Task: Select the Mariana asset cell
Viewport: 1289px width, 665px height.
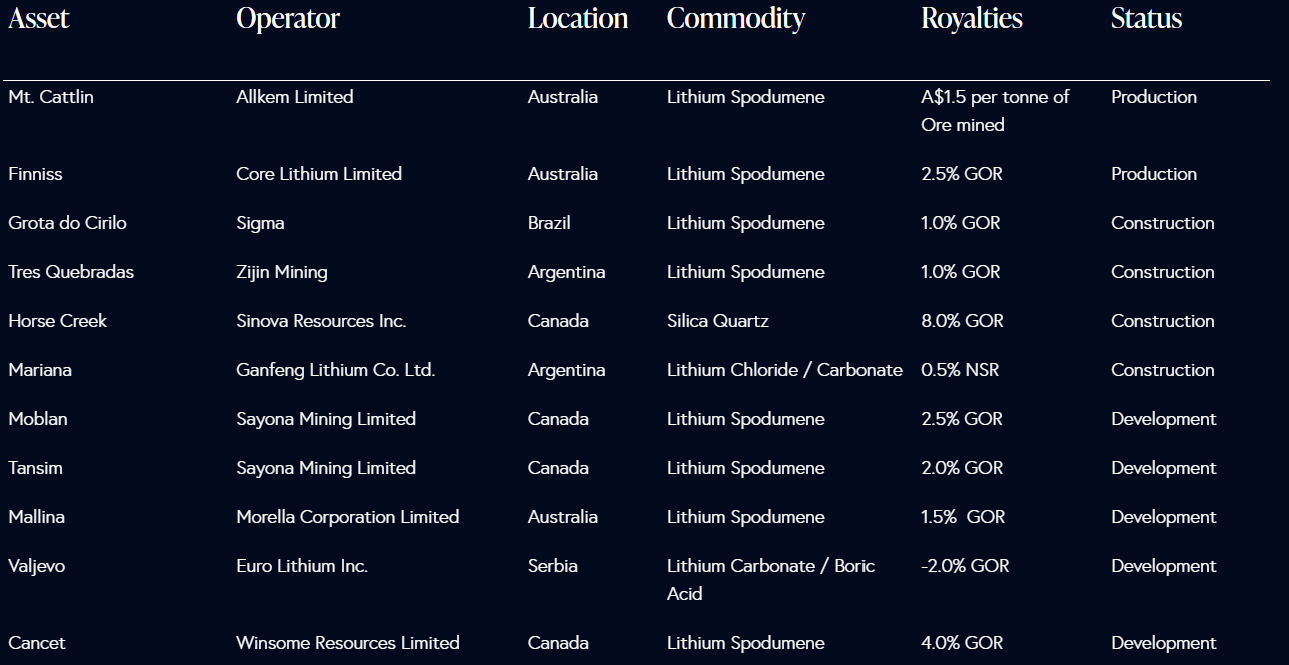Action: click(40, 370)
